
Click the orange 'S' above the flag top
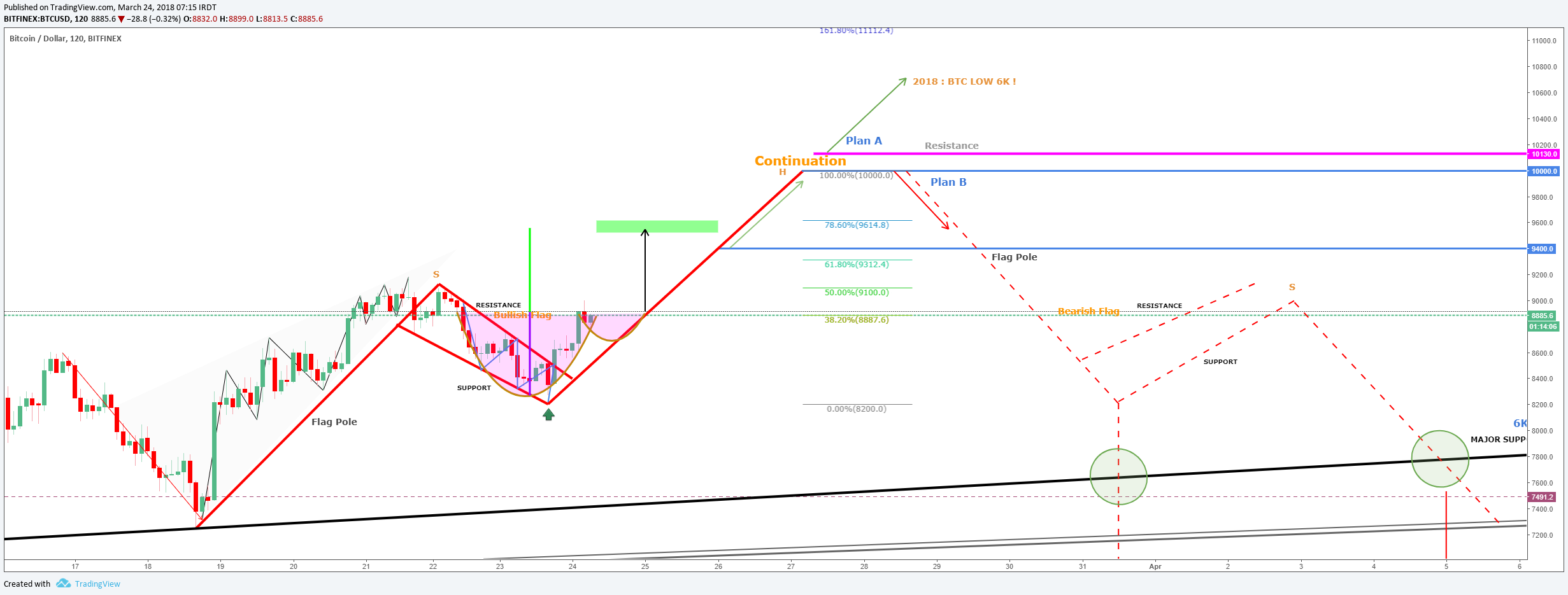436,275
